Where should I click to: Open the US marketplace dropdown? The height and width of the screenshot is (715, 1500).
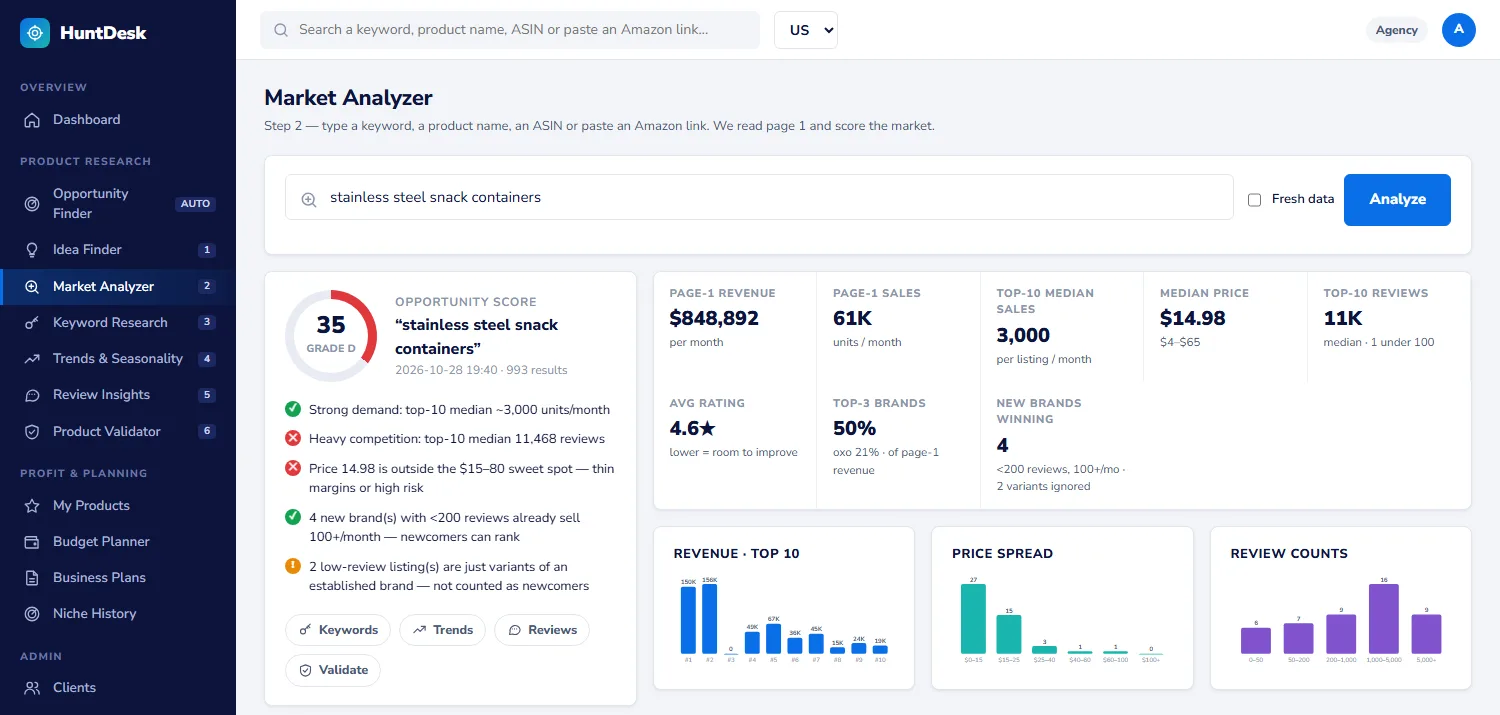(806, 30)
